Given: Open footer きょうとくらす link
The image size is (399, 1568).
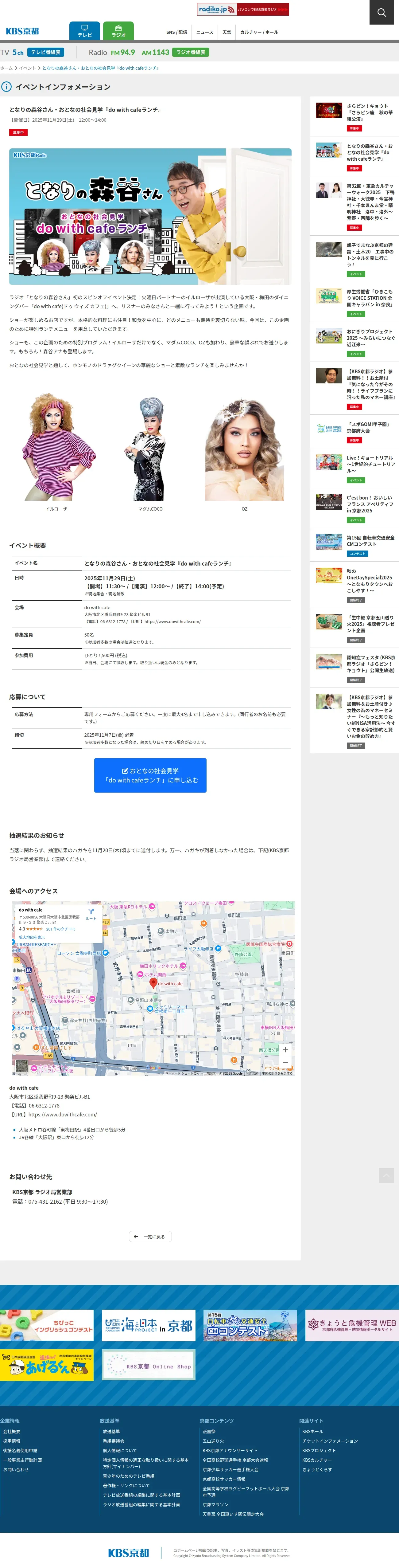Looking at the screenshot, I should click(x=317, y=1469).
